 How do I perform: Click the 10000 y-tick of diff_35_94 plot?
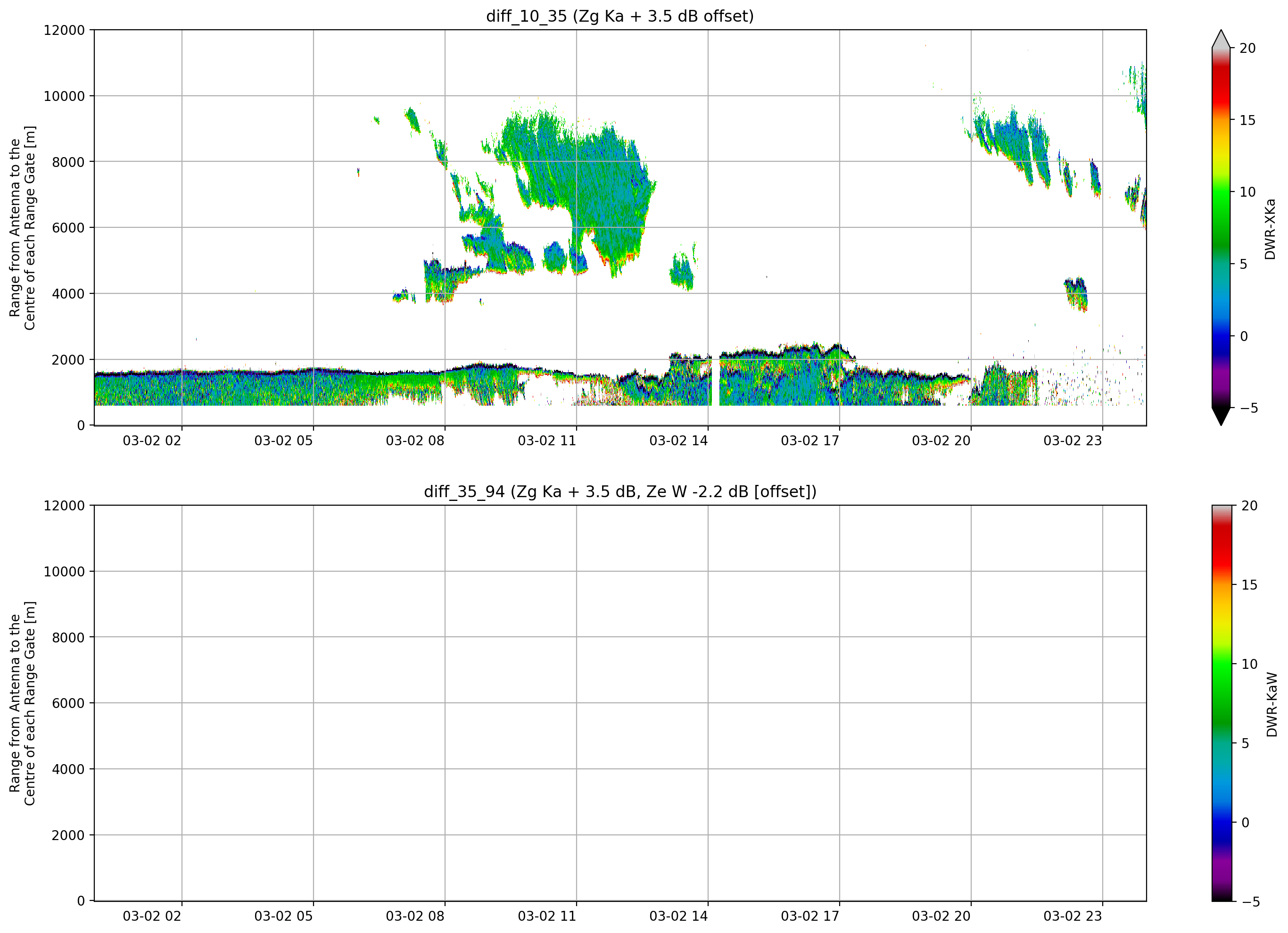(64, 572)
